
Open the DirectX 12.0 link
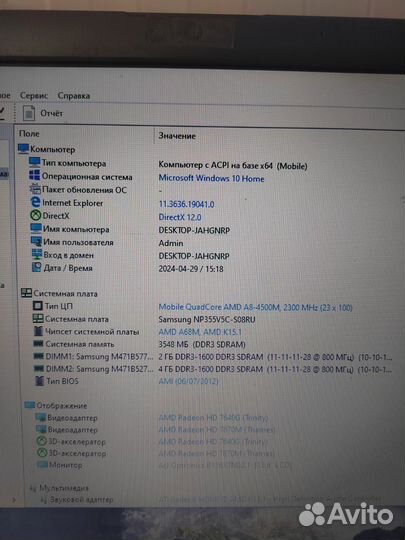(x=180, y=217)
